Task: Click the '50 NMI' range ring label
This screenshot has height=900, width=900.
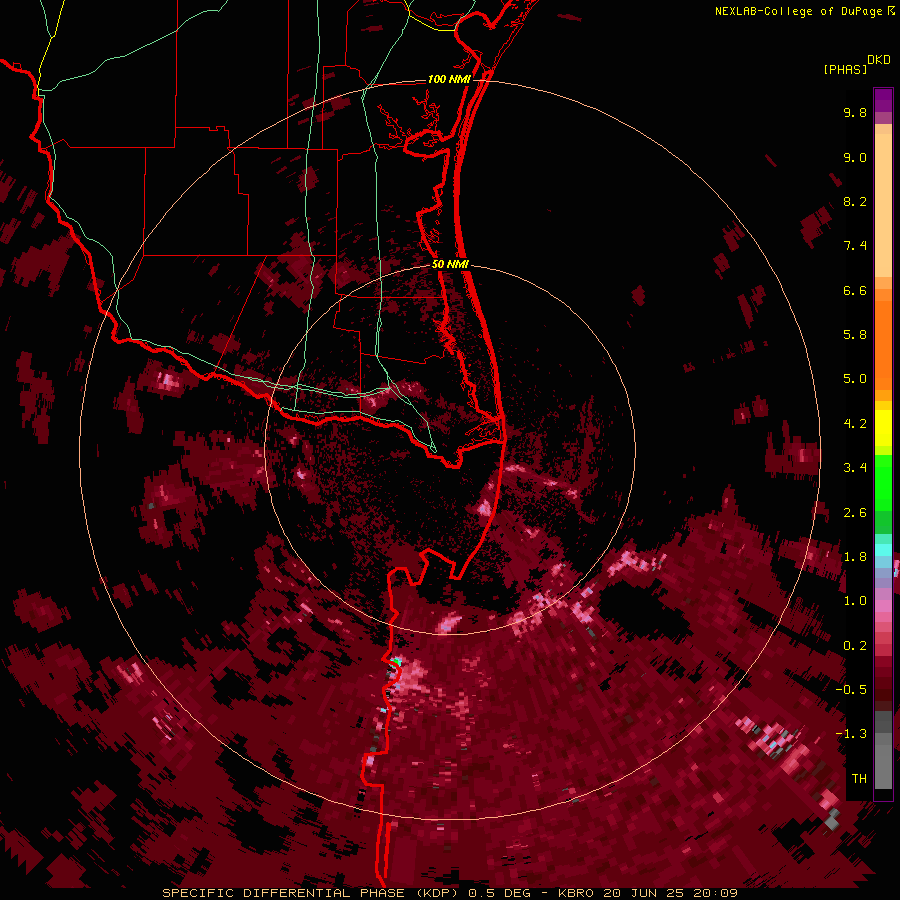Action: 450,264
